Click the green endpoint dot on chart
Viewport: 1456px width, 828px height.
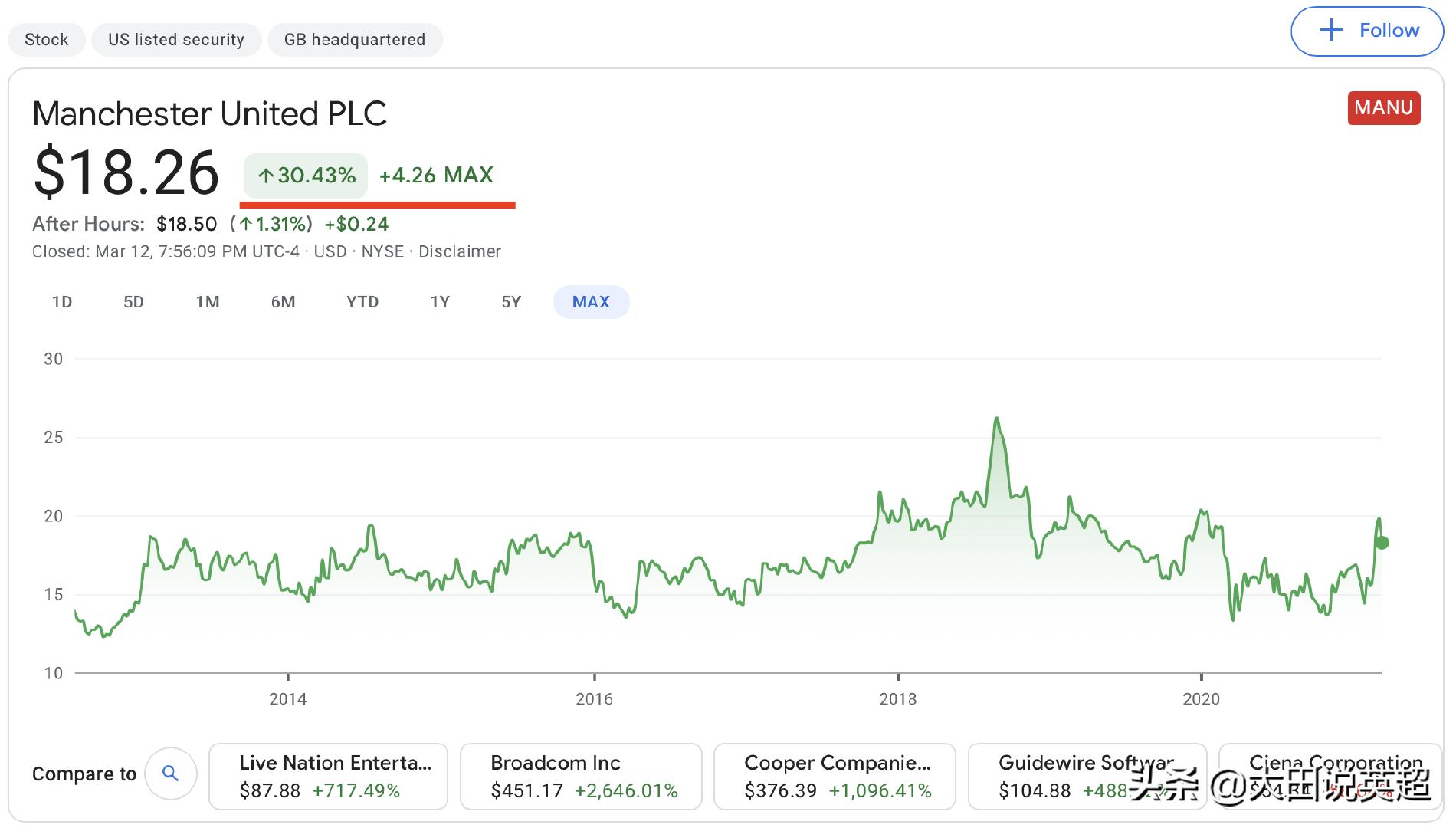1382,543
